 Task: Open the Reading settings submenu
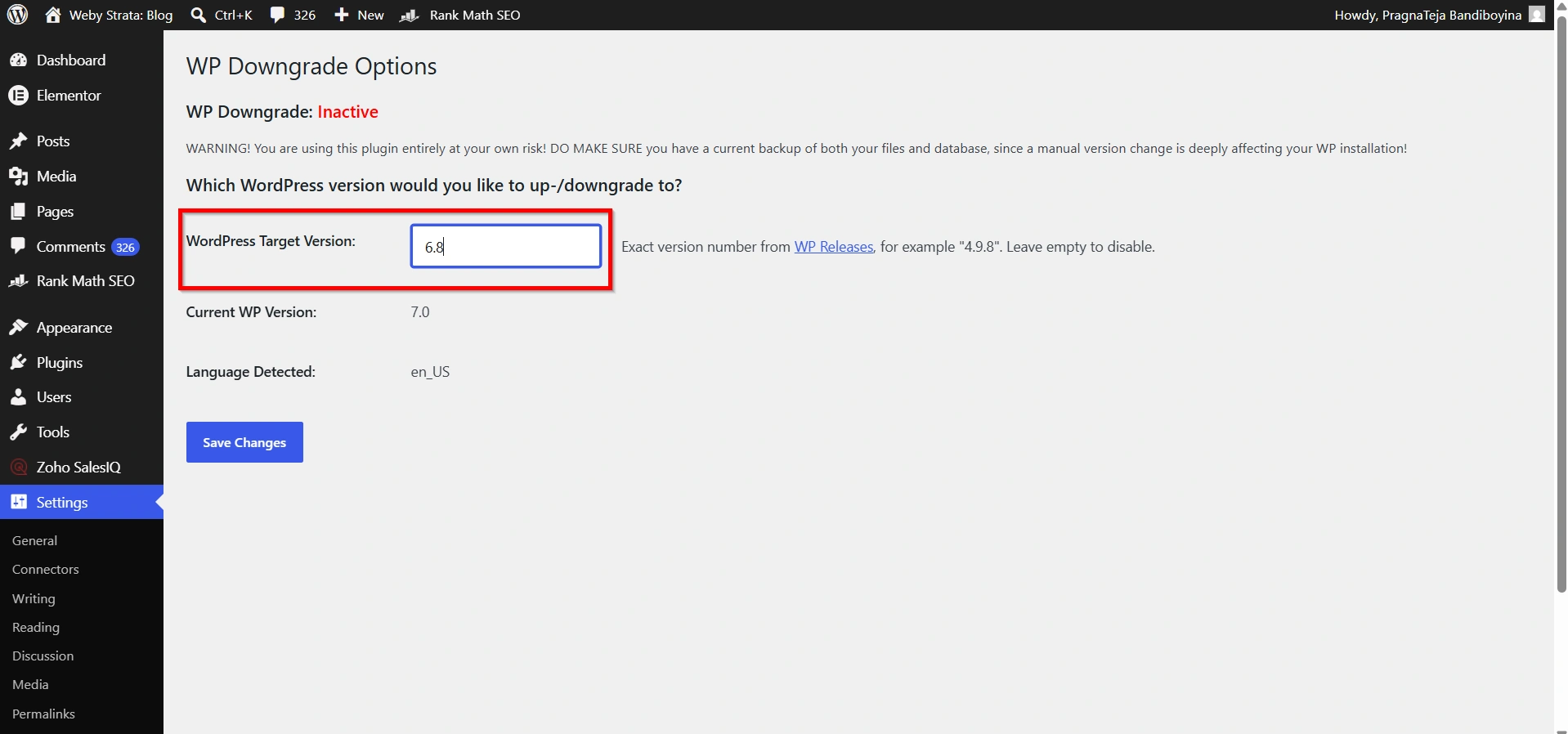[36, 628]
